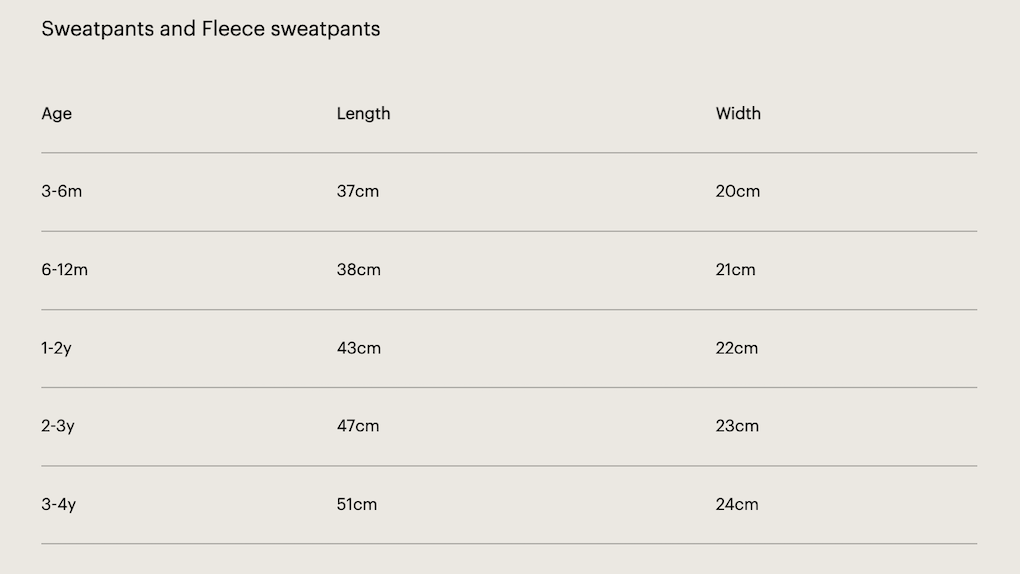
Task: Click the Width column header
Action: [x=738, y=114]
